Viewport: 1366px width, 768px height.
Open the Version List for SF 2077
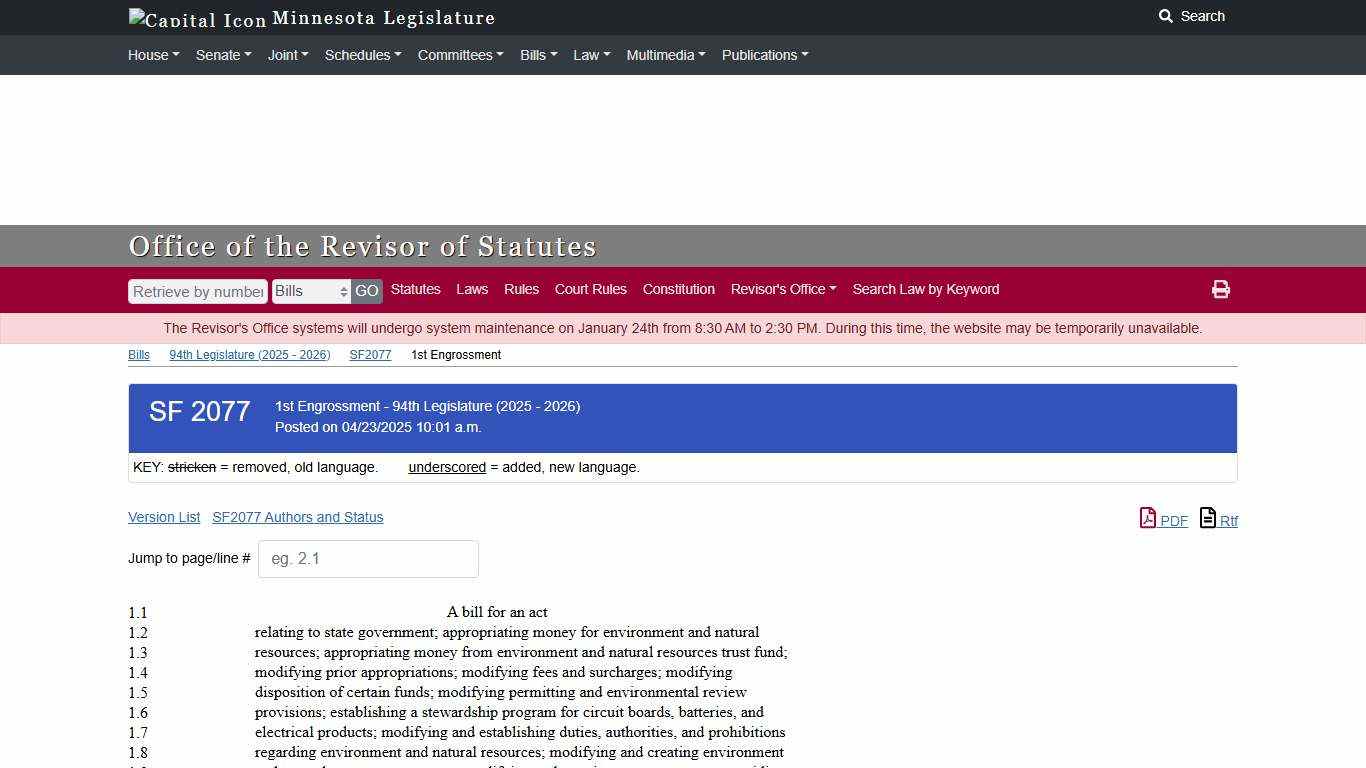(163, 517)
